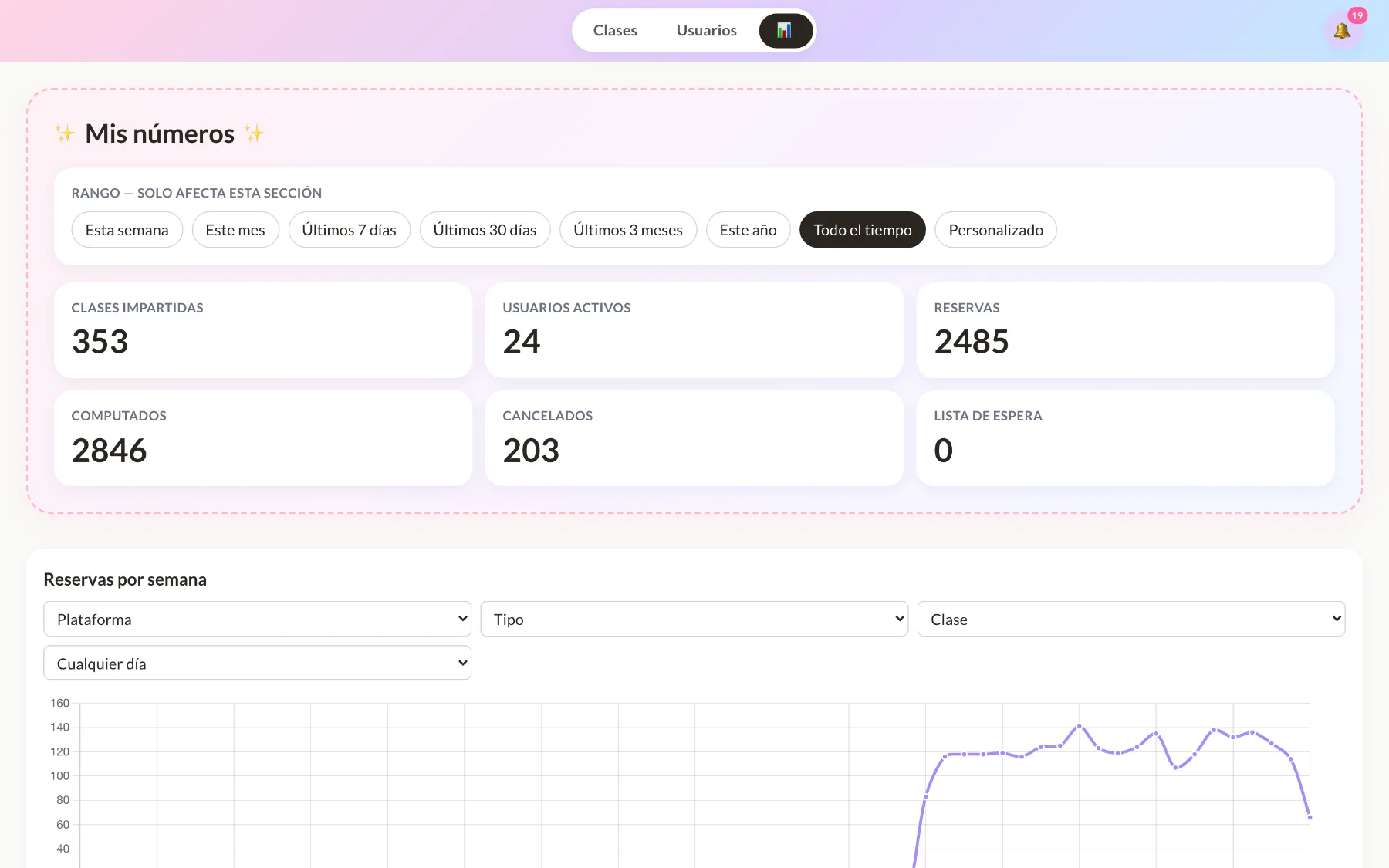Open notifications bell with 19 badge

pos(1343,31)
